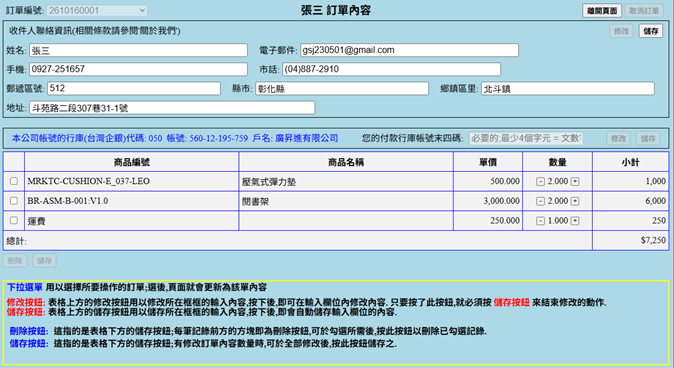Focus the email field gsj230501@gmail.com
Image resolution: width=674 pixels, height=368 pixels.
click(409, 50)
